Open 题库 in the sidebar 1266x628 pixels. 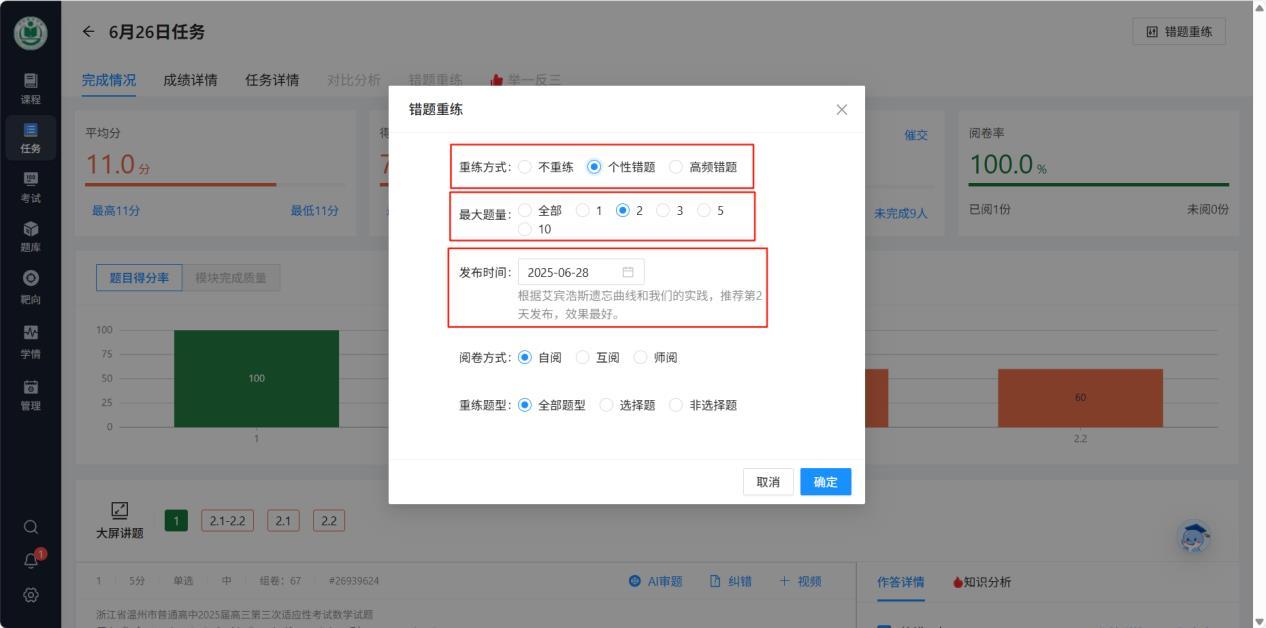(30, 237)
